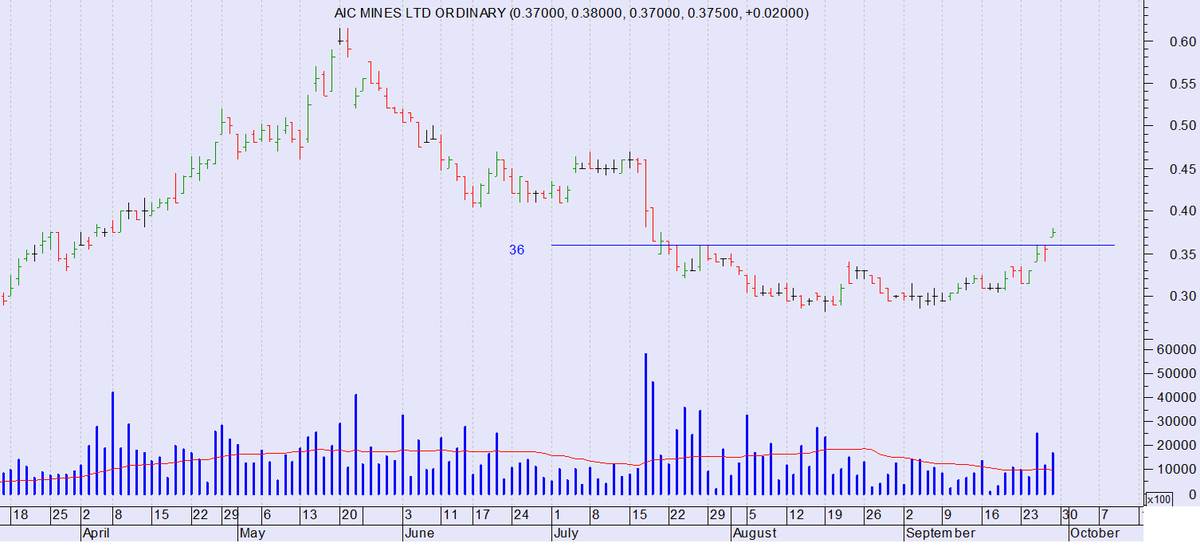1200x555 pixels.
Task: Click the 40000 volume axis label
Action: [x=1177, y=397]
